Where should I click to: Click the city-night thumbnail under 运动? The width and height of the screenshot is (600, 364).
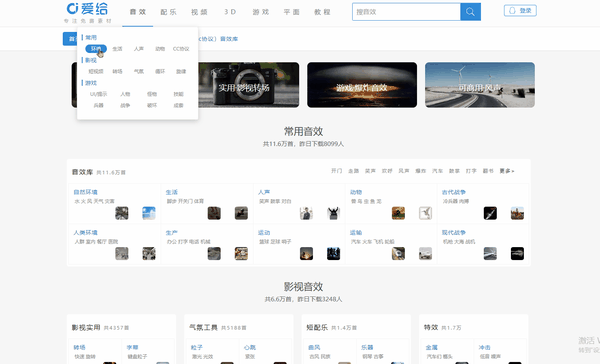(x=333, y=253)
